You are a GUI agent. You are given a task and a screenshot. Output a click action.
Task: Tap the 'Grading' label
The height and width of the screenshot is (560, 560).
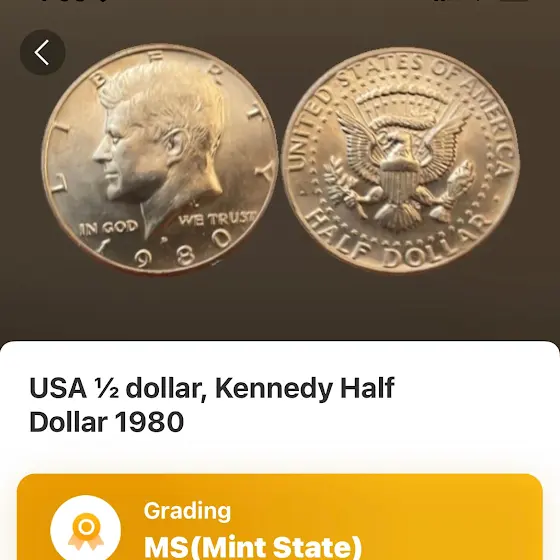tap(188, 511)
